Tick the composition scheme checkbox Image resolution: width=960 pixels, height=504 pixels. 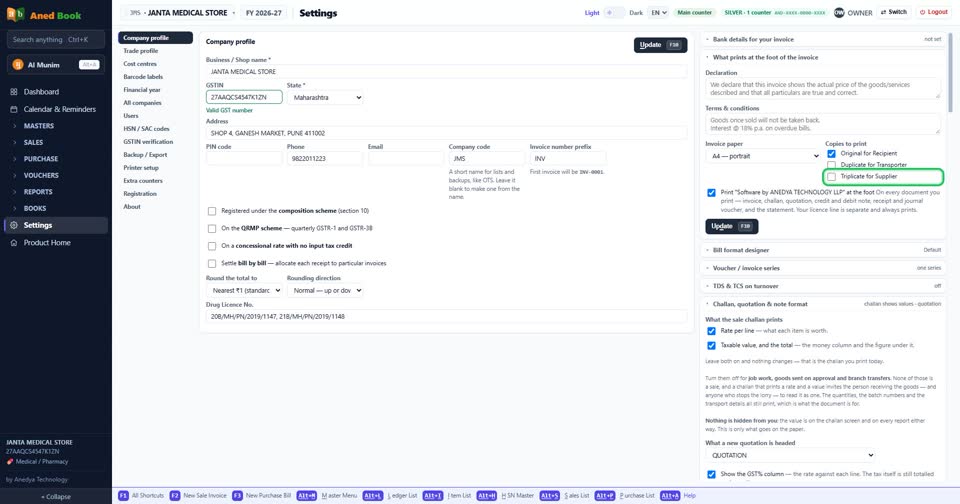click(212, 211)
